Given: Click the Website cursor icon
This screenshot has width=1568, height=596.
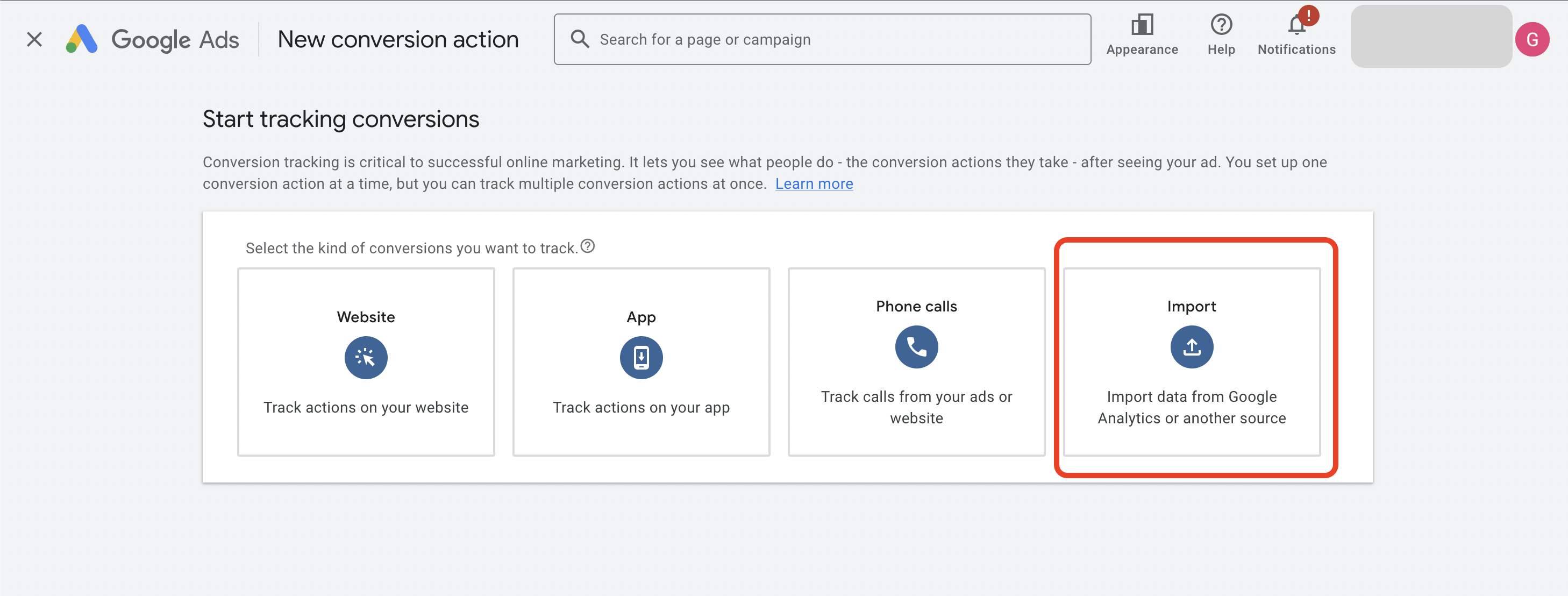Looking at the screenshot, I should [x=366, y=357].
